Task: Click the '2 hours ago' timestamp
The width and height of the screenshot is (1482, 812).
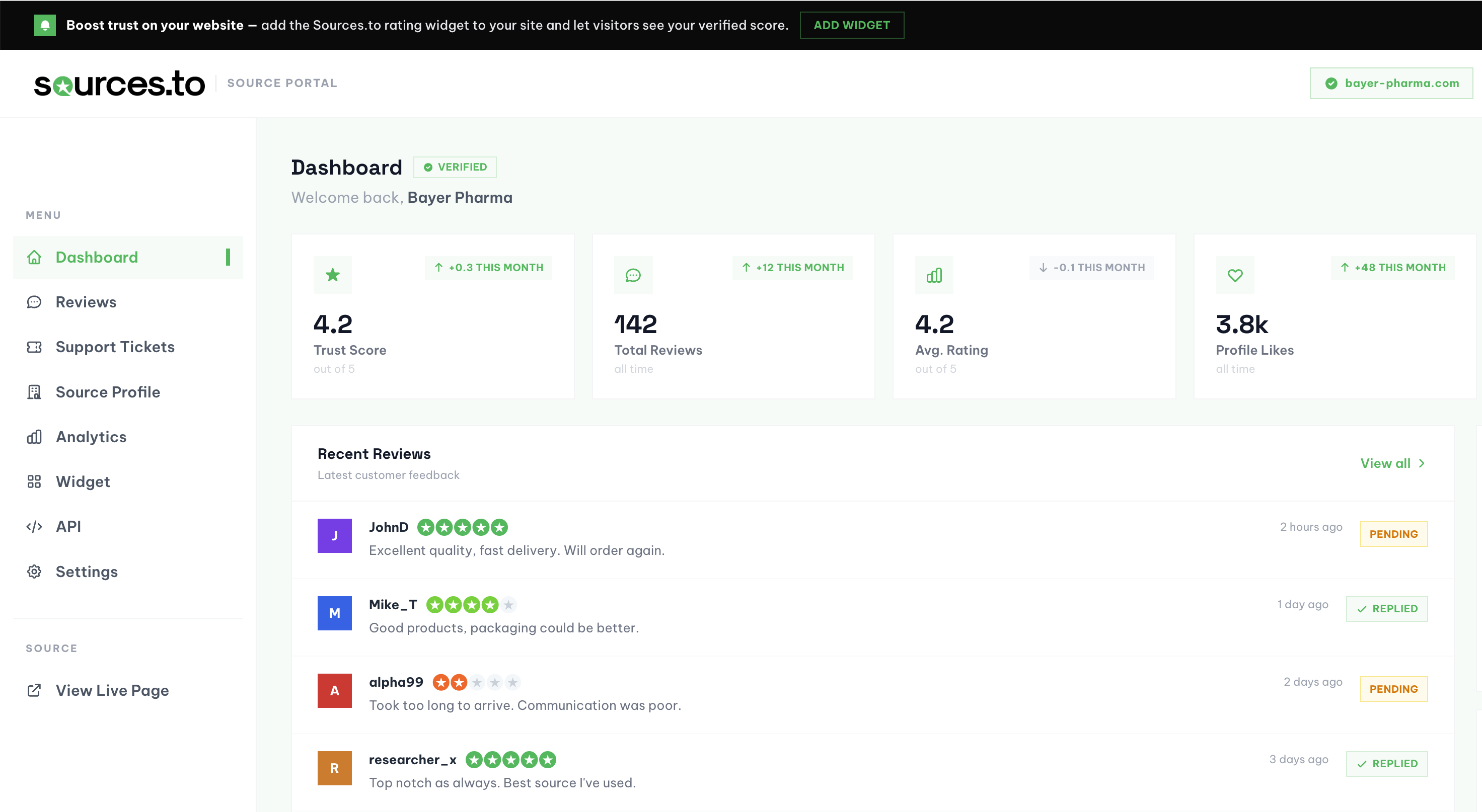Action: coord(1310,527)
